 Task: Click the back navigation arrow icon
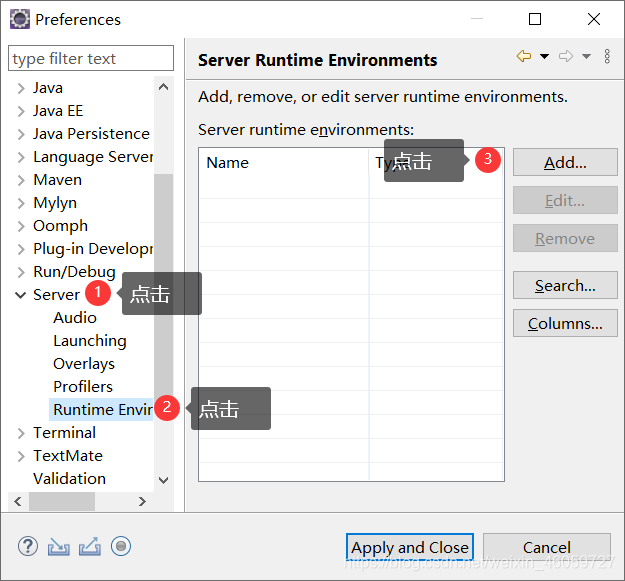point(524,56)
